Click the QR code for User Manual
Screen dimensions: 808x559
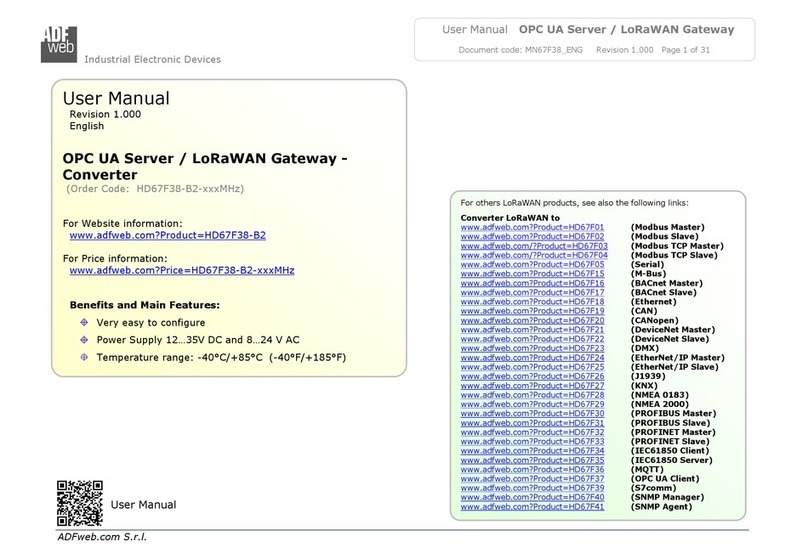pos(80,503)
